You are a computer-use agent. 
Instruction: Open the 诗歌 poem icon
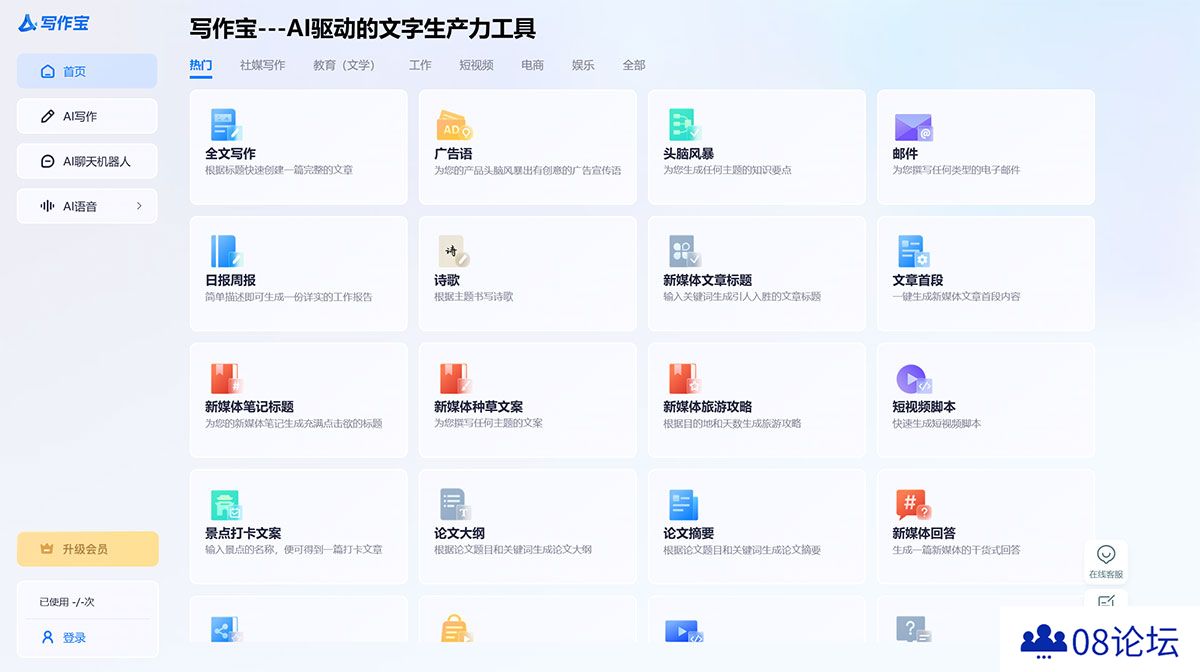pyautogui.click(x=454, y=251)
